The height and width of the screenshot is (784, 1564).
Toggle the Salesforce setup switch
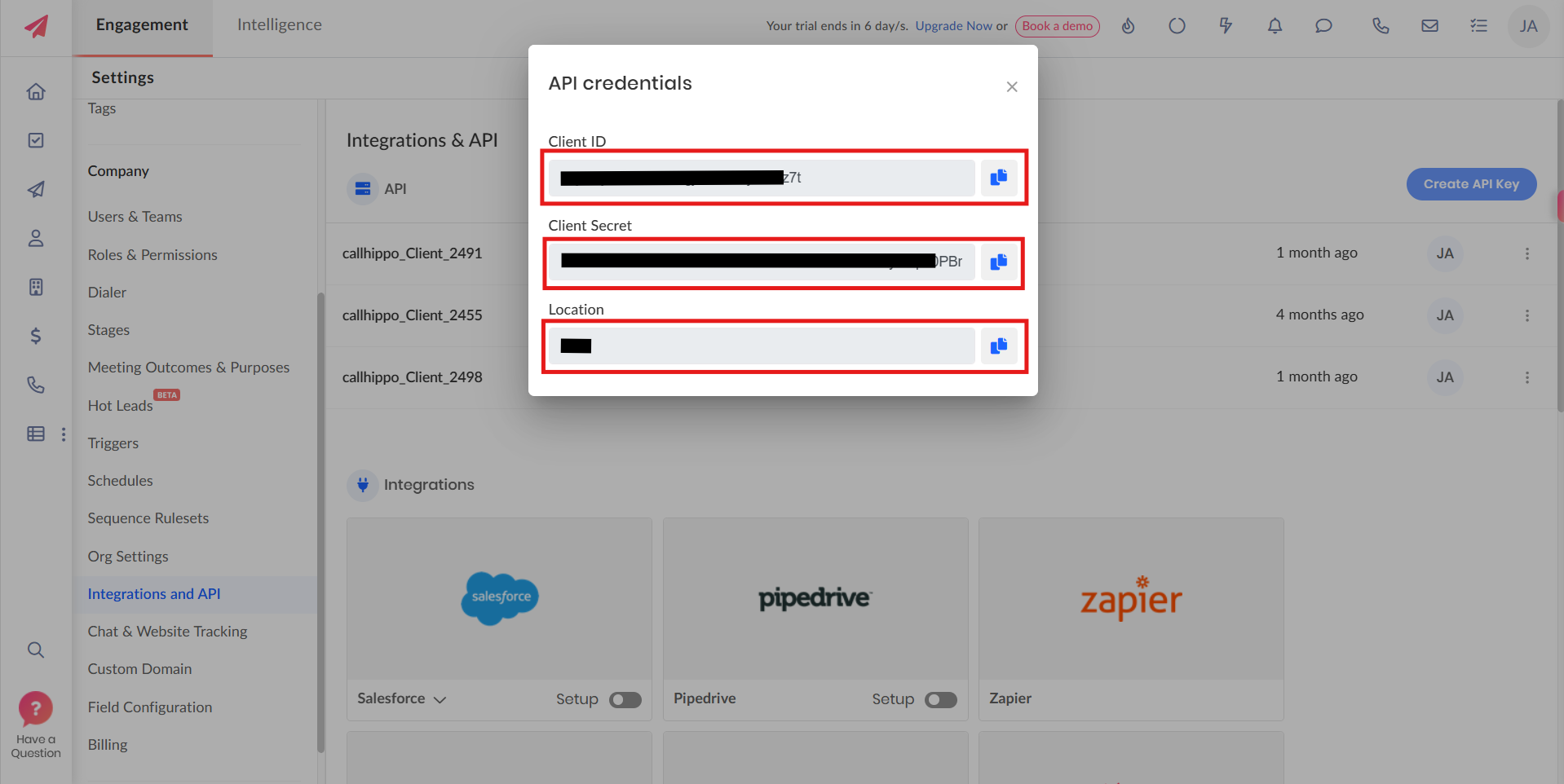point(625,700)
